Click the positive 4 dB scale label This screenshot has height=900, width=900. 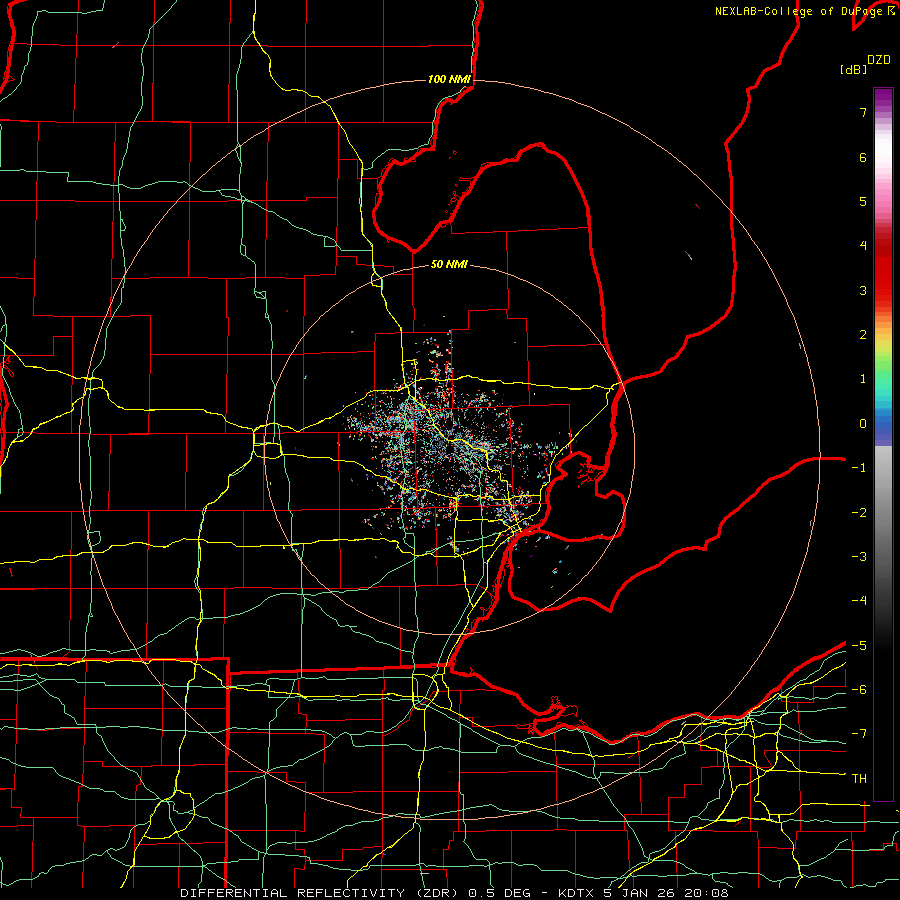(x=863, y=246)
